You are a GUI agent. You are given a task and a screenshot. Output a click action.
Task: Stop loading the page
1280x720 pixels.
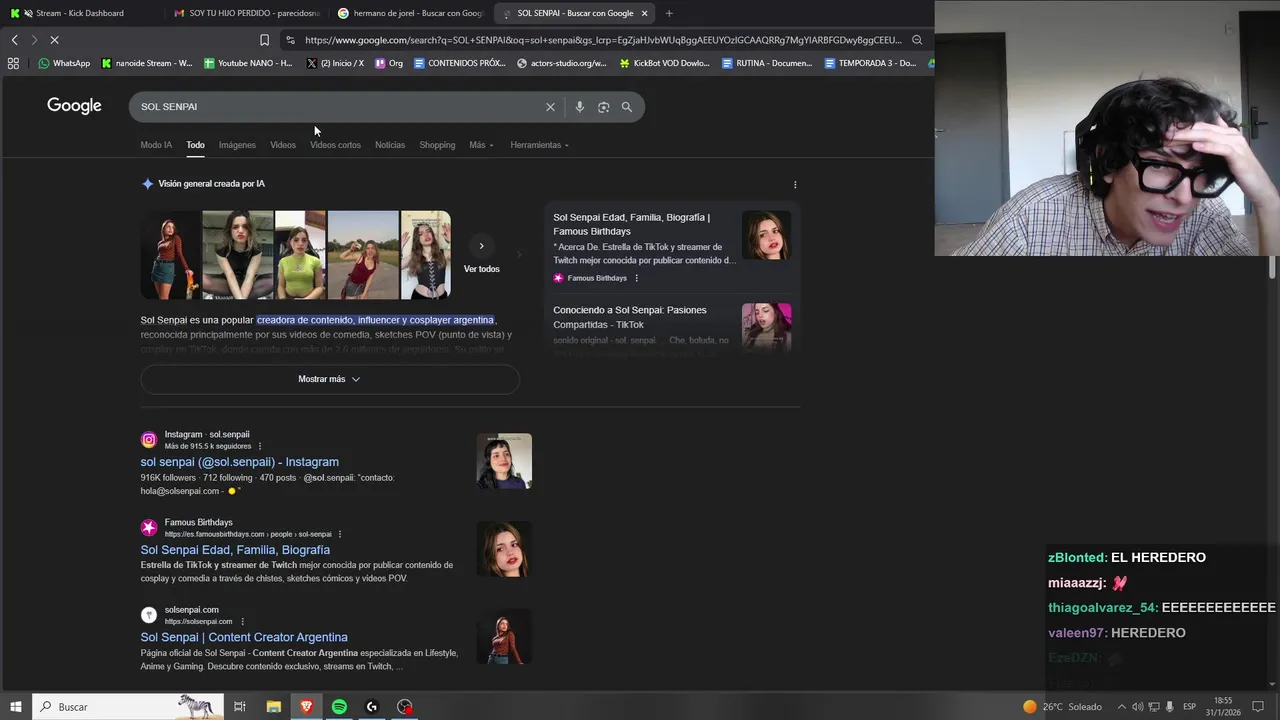click(54, 40)
